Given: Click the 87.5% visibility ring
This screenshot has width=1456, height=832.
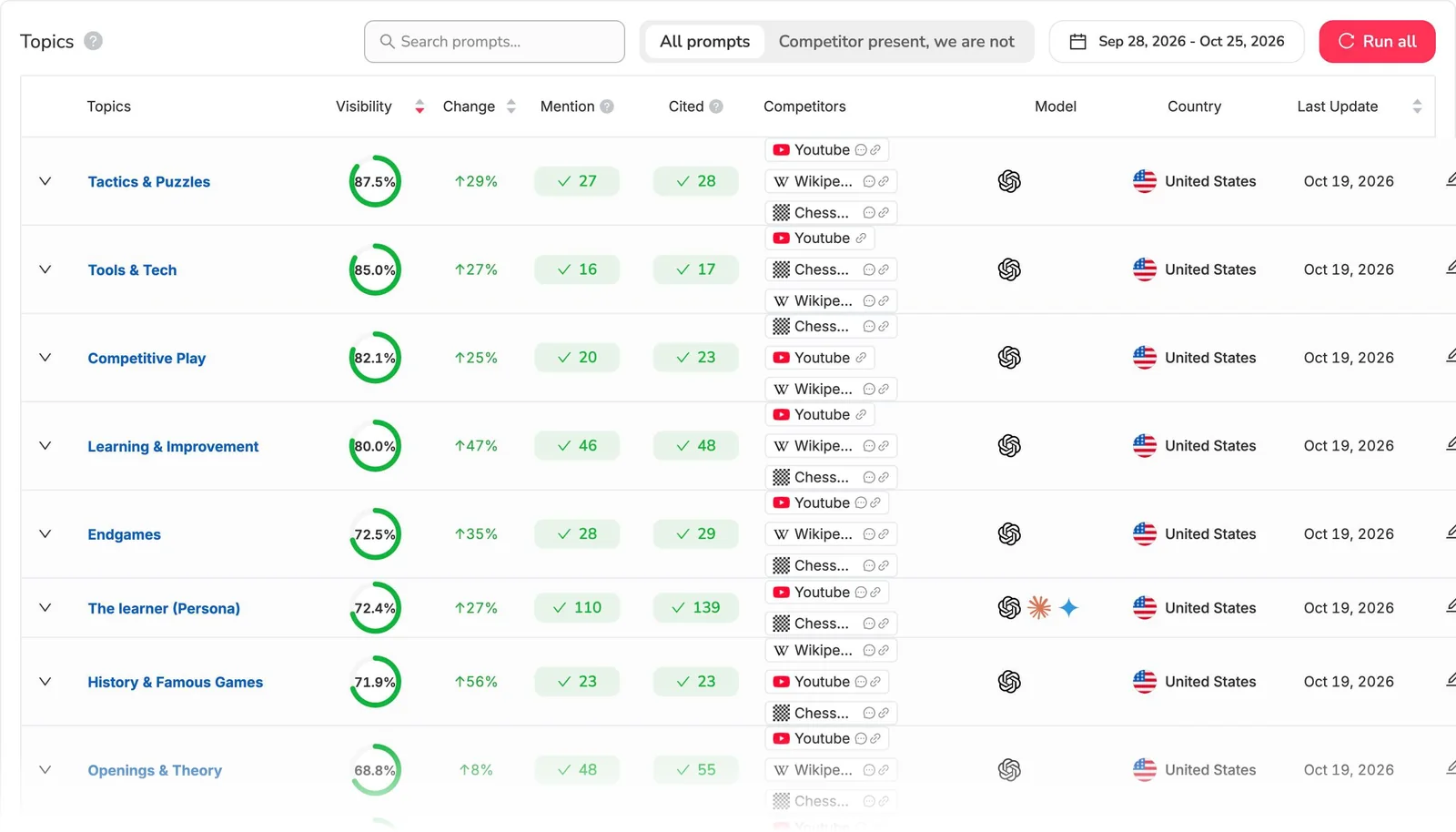Looking at the screenshot, I should pyautogui.click(x=375, y=181).
